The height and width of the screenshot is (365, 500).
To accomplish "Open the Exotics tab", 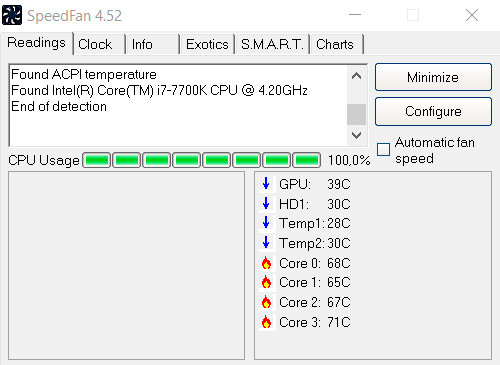I will 207,44.
